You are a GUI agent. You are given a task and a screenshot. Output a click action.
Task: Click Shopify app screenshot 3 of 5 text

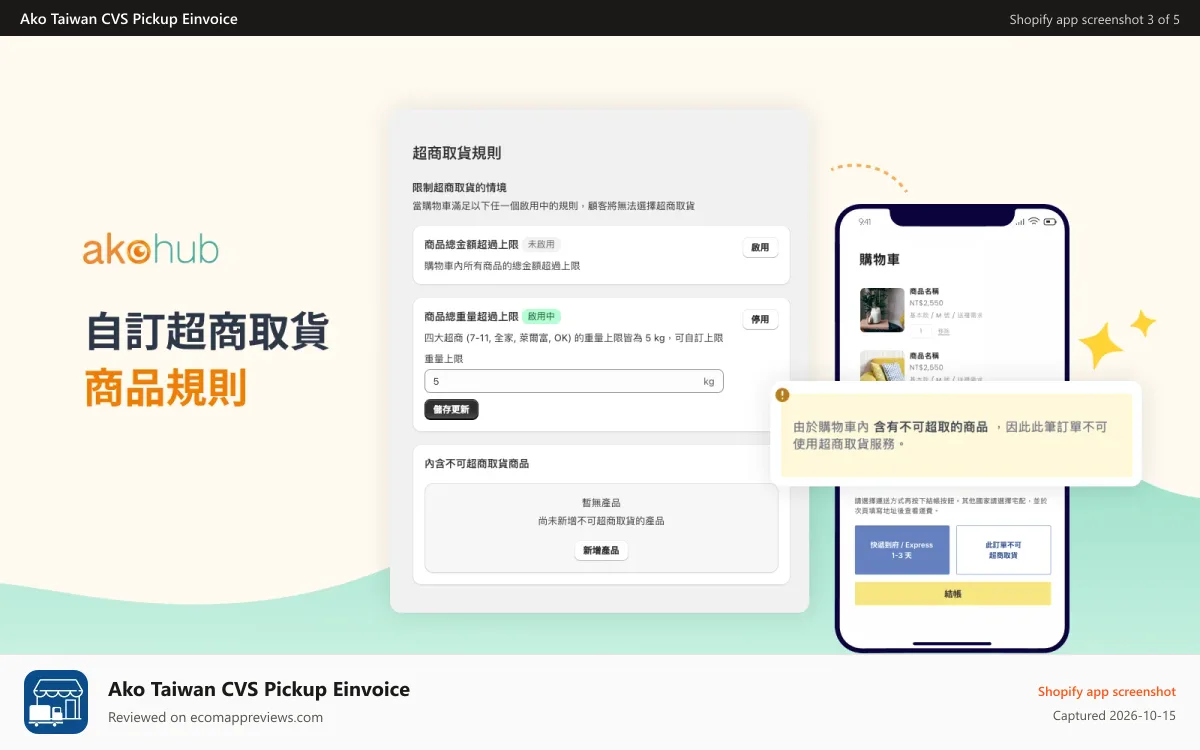click(x=1094, y=19)
